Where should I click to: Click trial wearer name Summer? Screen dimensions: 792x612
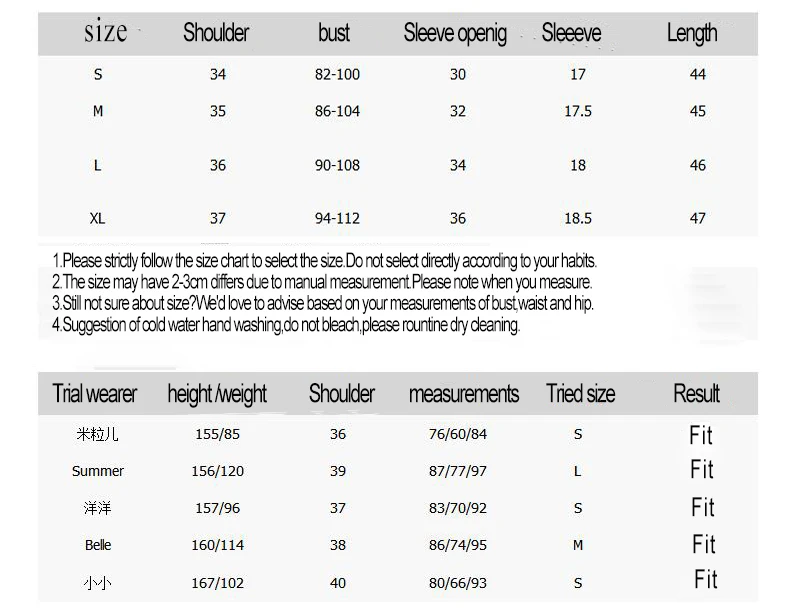97,472
